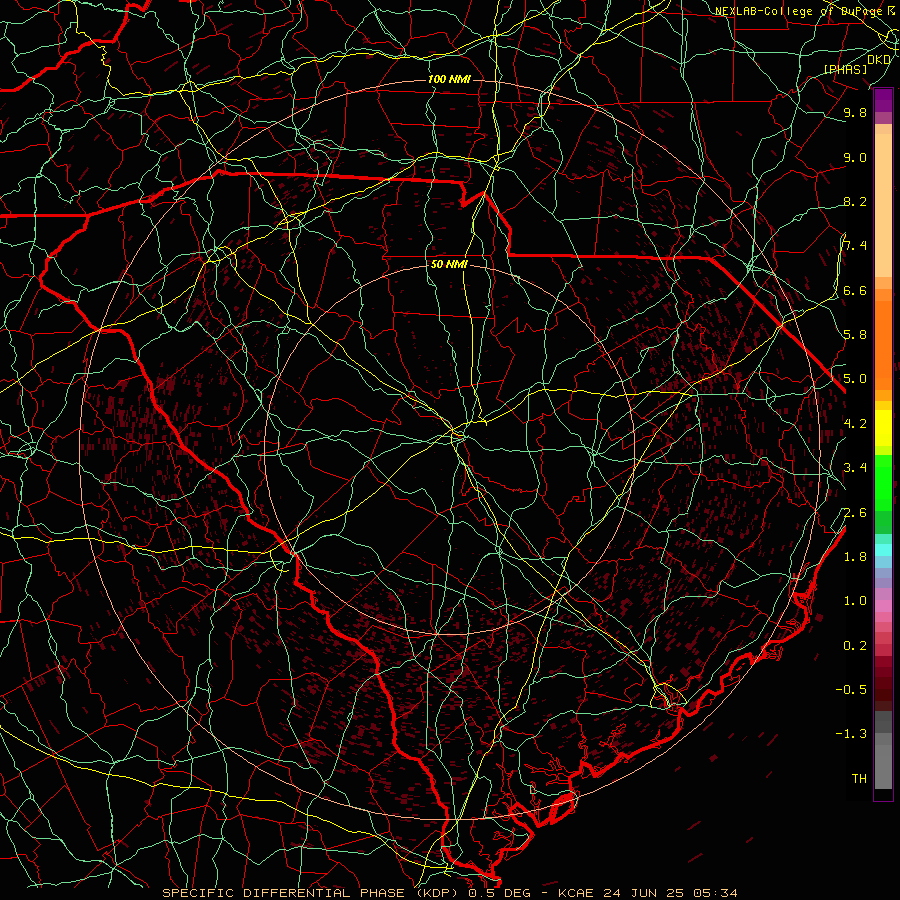Click the -1.3 value on color scale
The image size is (900, 900).
coord(851,734)
